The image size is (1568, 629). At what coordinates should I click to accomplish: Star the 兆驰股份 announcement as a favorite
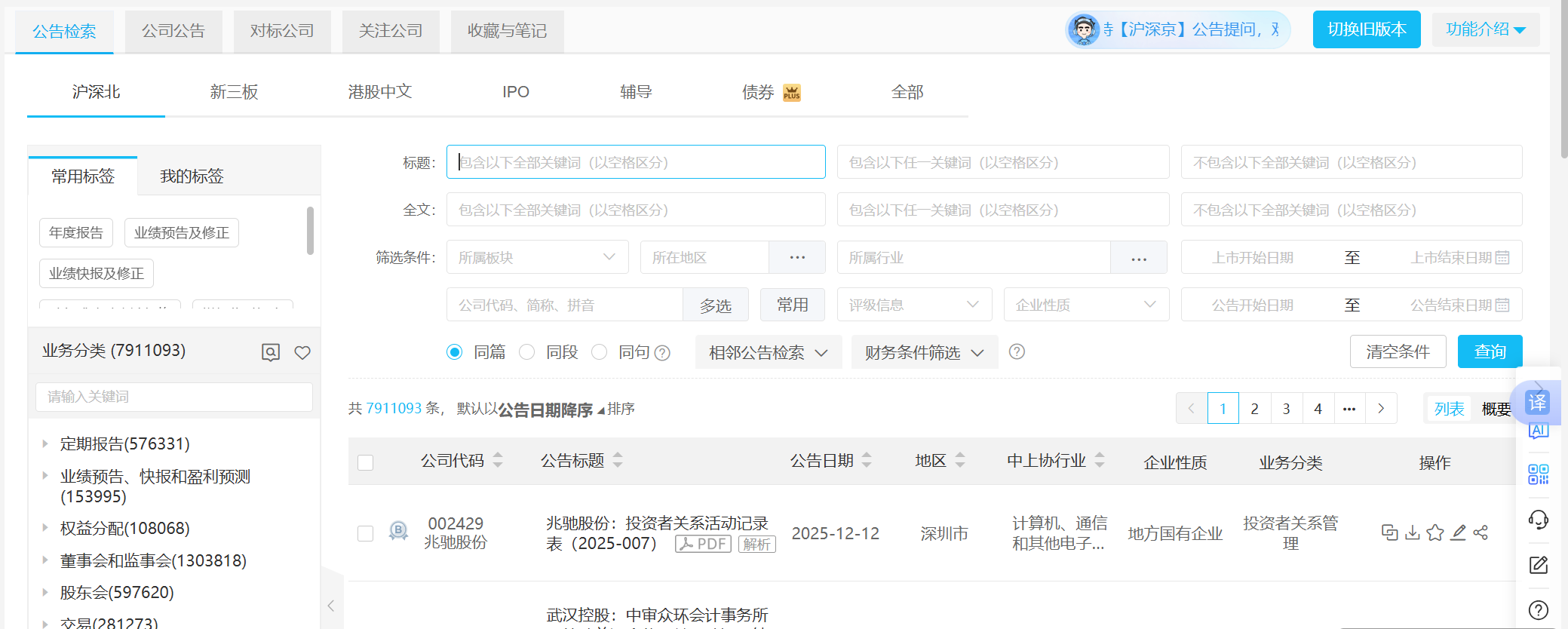(x=1435, y=533)
